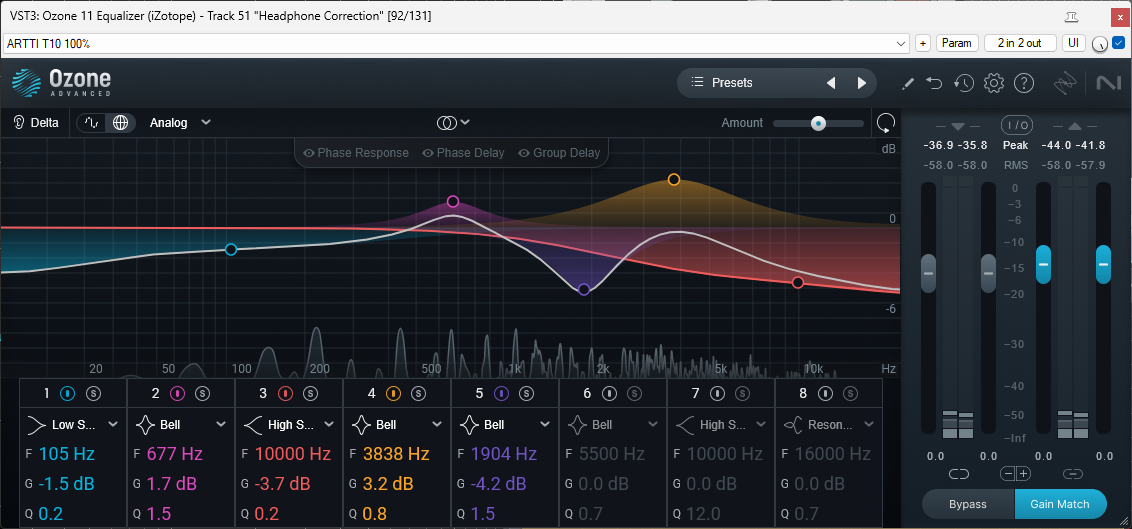Show the Group Delay view

point(560,153)
